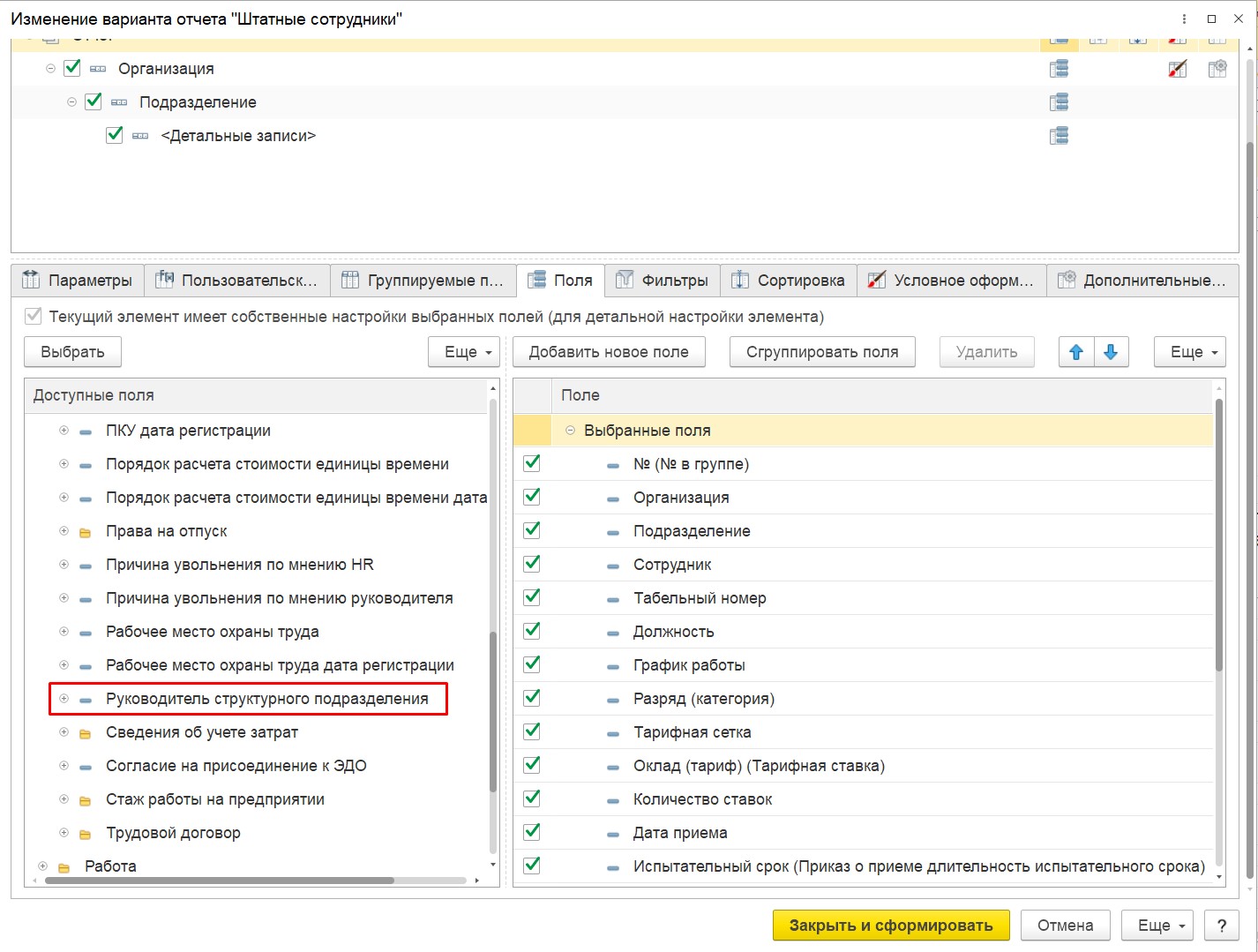This screenshot has width=1258, height=952.
Task: Collapse the Выбранные поля group
Action: click(x=570, y=431)
